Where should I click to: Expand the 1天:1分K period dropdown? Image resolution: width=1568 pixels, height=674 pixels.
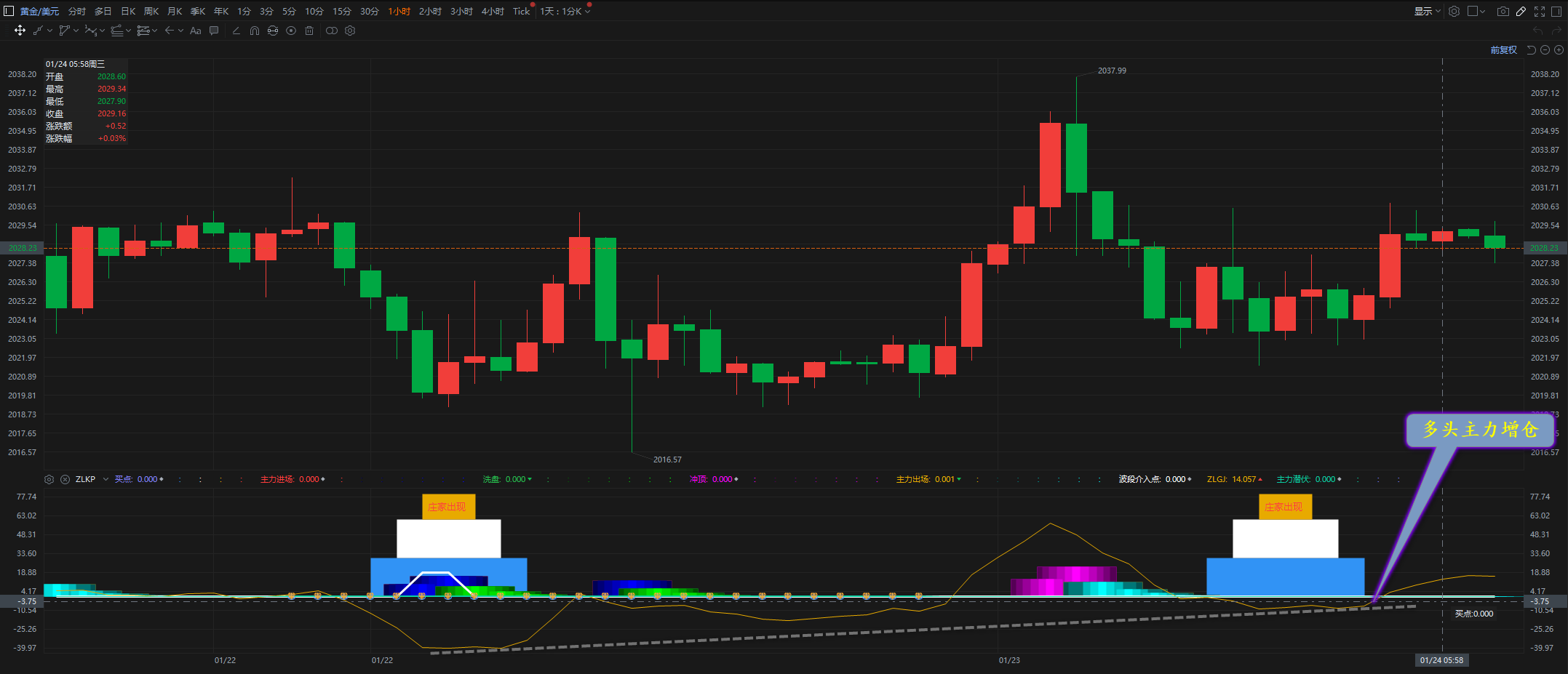coord(588,11)
